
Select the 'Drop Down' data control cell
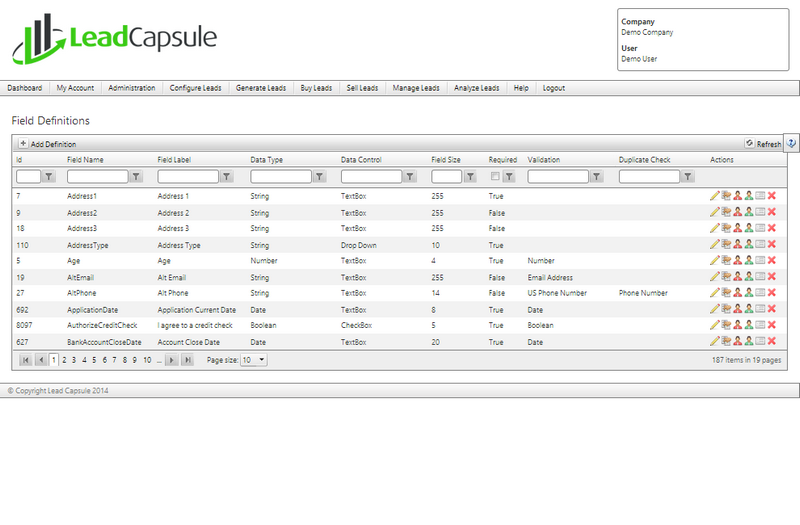click(359, 245)
